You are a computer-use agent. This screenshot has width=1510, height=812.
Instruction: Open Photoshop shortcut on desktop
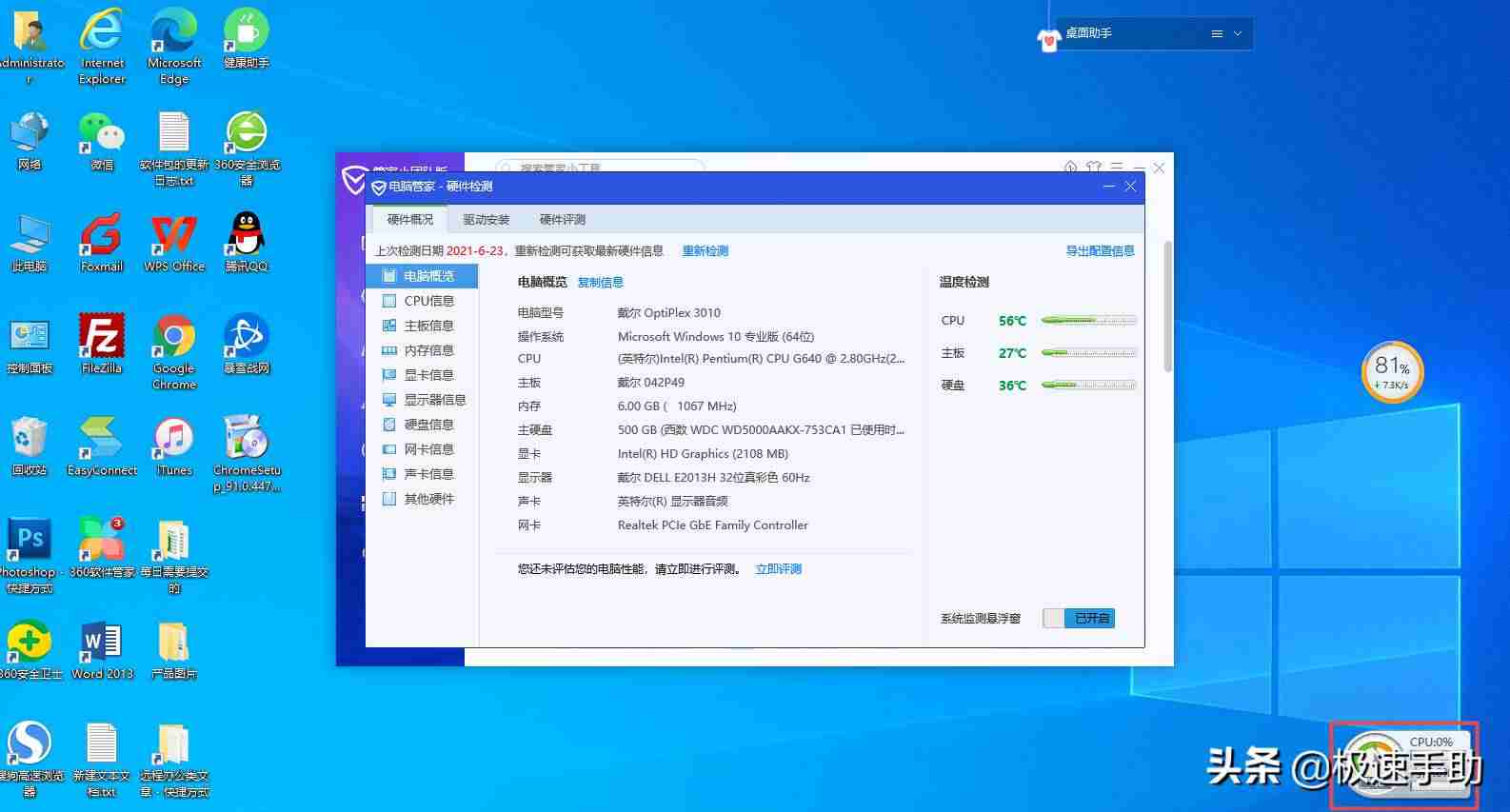(x=30, y=556)
